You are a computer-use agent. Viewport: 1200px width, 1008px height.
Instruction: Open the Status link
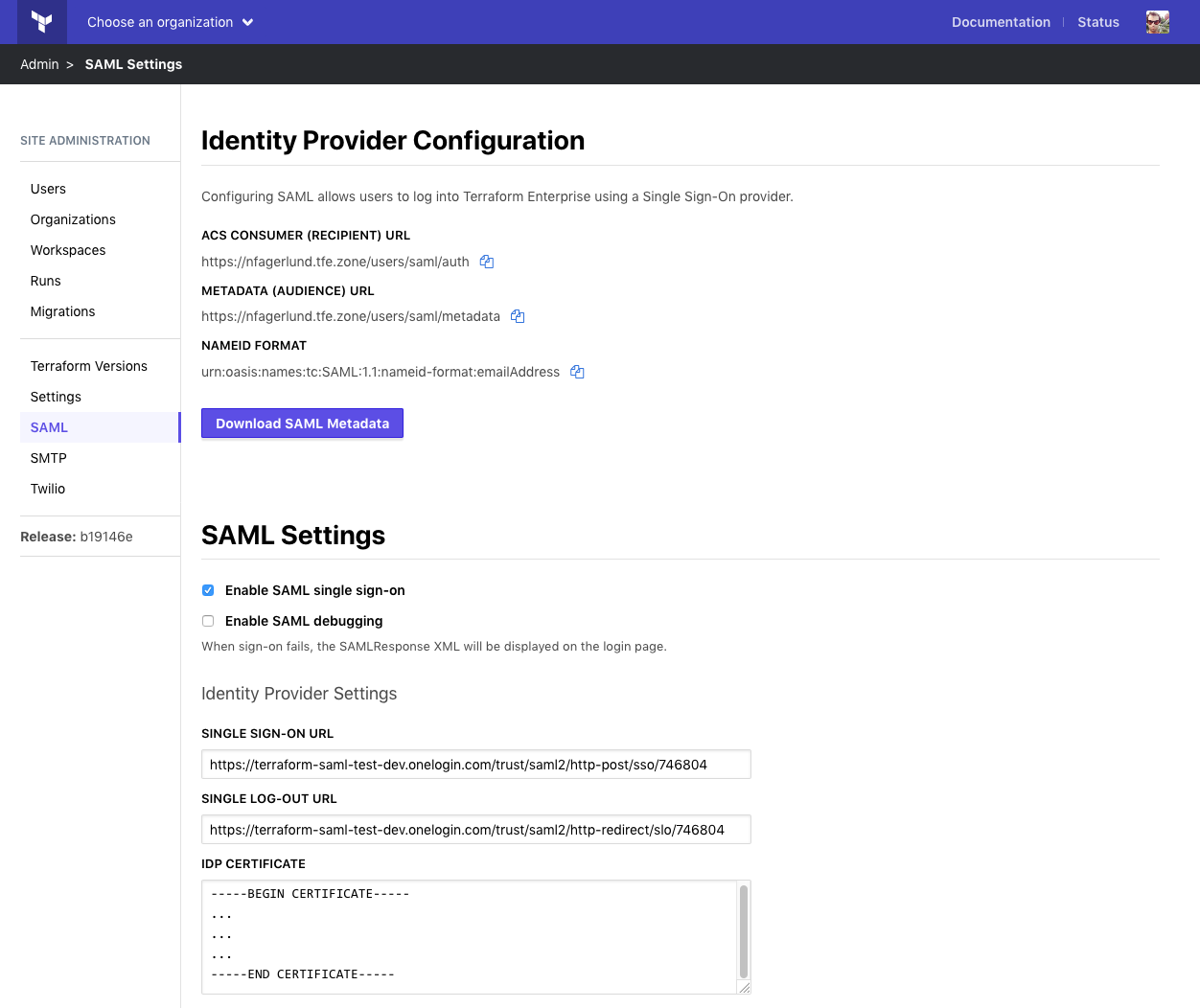(x=1098, y=22)
